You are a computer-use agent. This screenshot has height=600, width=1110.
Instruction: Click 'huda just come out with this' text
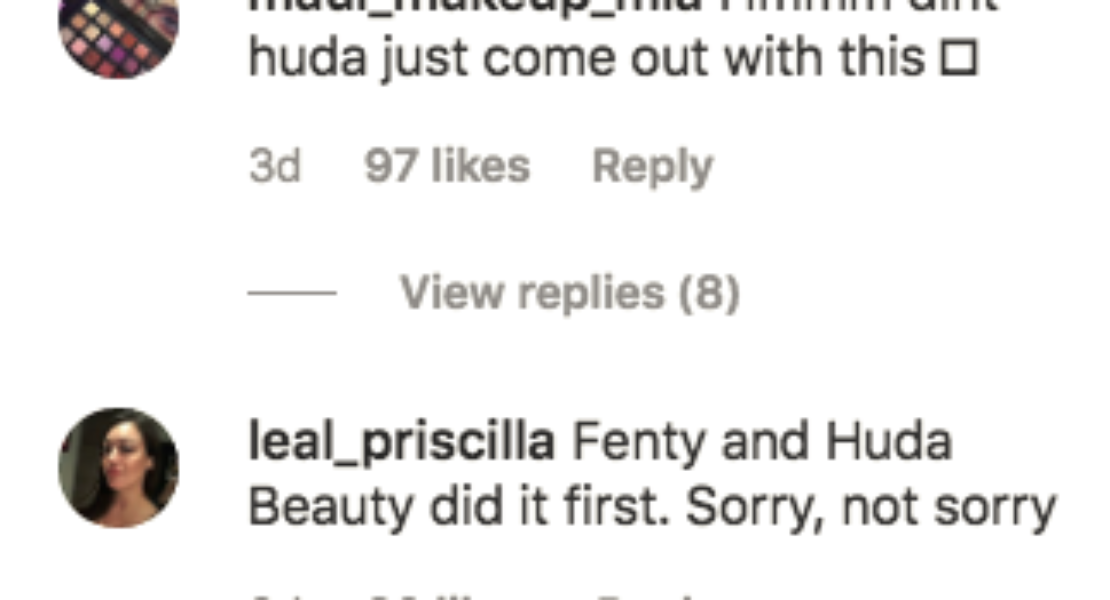(586, 59)
